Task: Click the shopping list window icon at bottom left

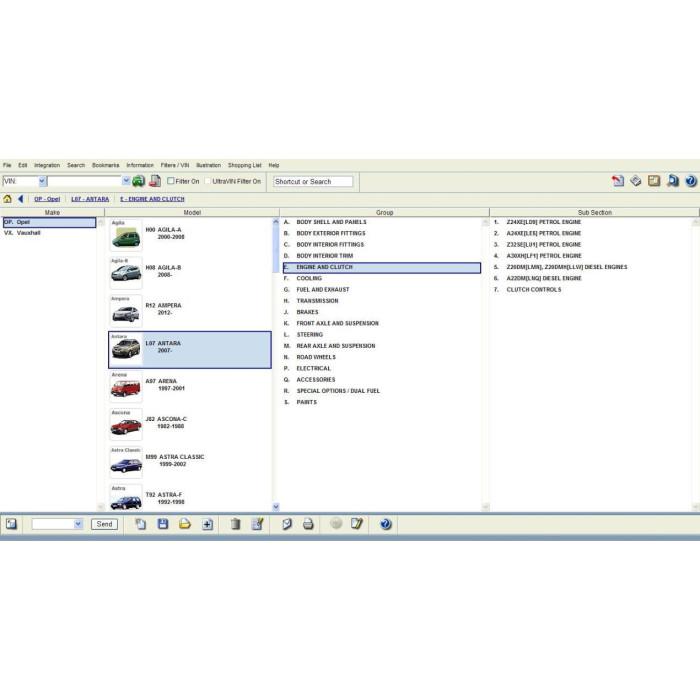Action: click(x=11, y=524)
